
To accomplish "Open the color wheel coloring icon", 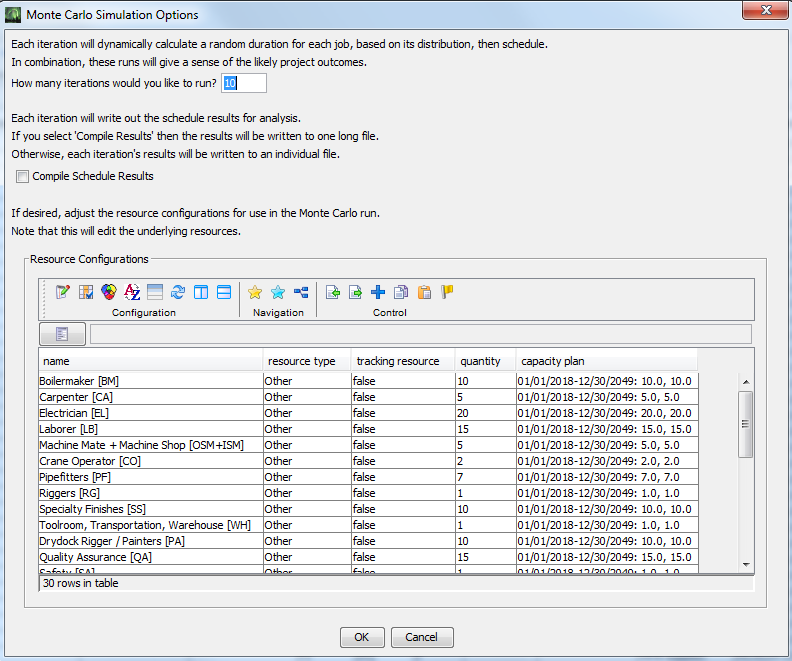I will (109, 292).
